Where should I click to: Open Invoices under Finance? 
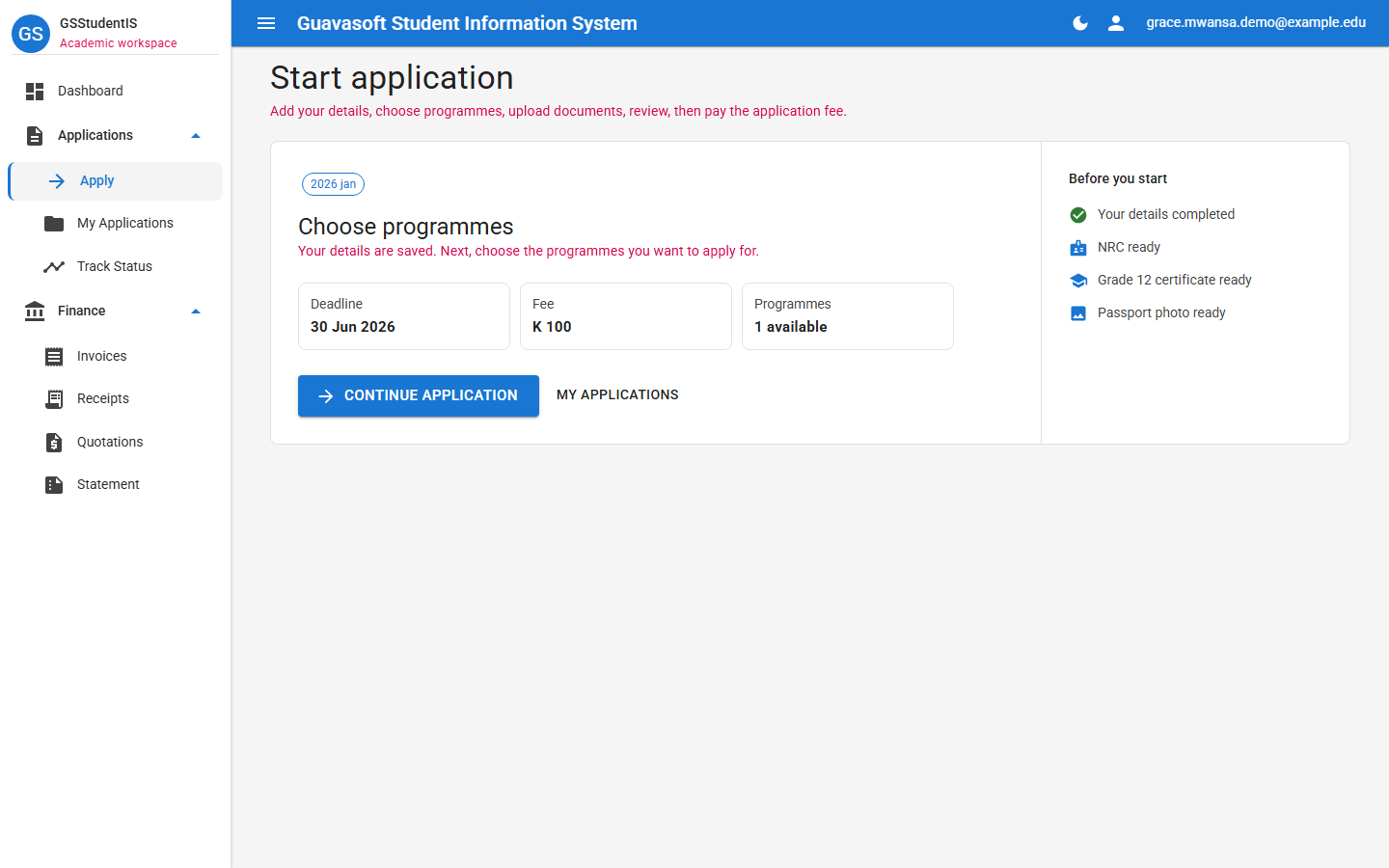pos(115,357)
